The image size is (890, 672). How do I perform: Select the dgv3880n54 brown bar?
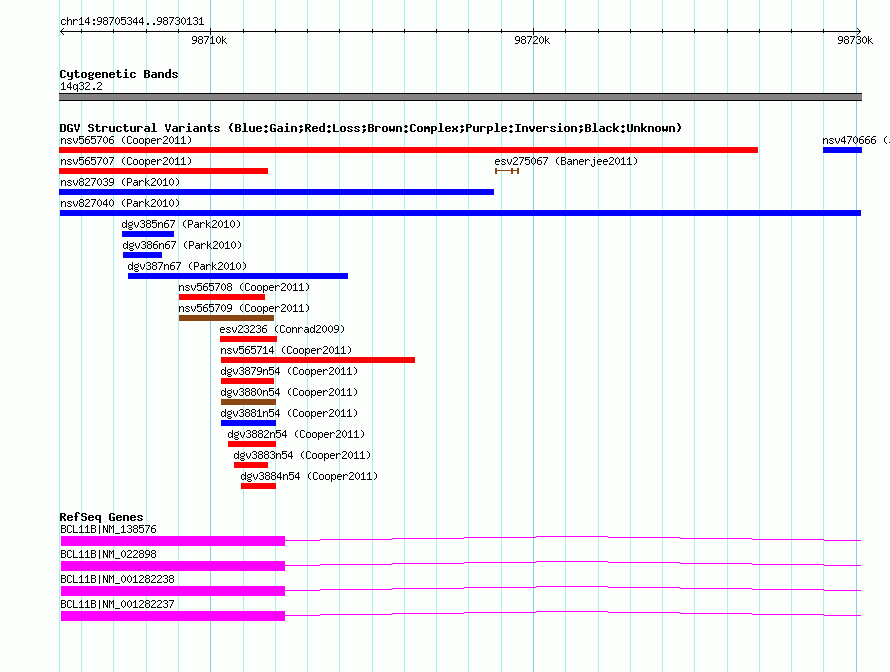pos(249,402)
